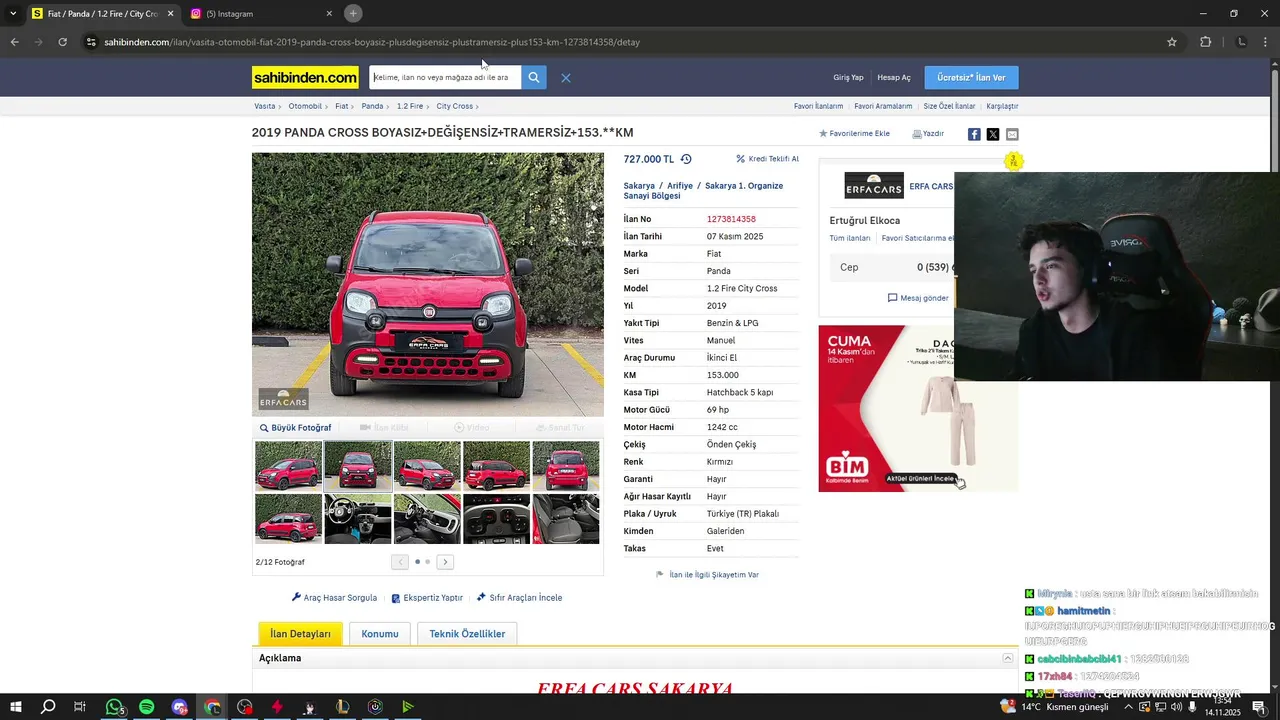Collapse the Açıklama section

(1008, 658)
